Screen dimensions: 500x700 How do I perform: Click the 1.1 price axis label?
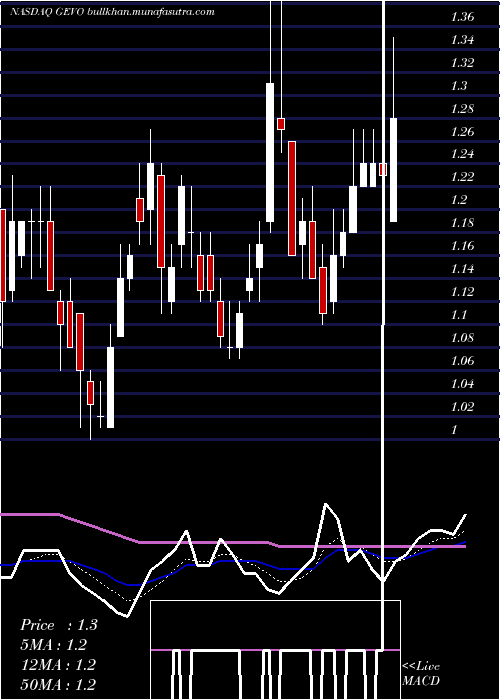[x=459, y=315]
